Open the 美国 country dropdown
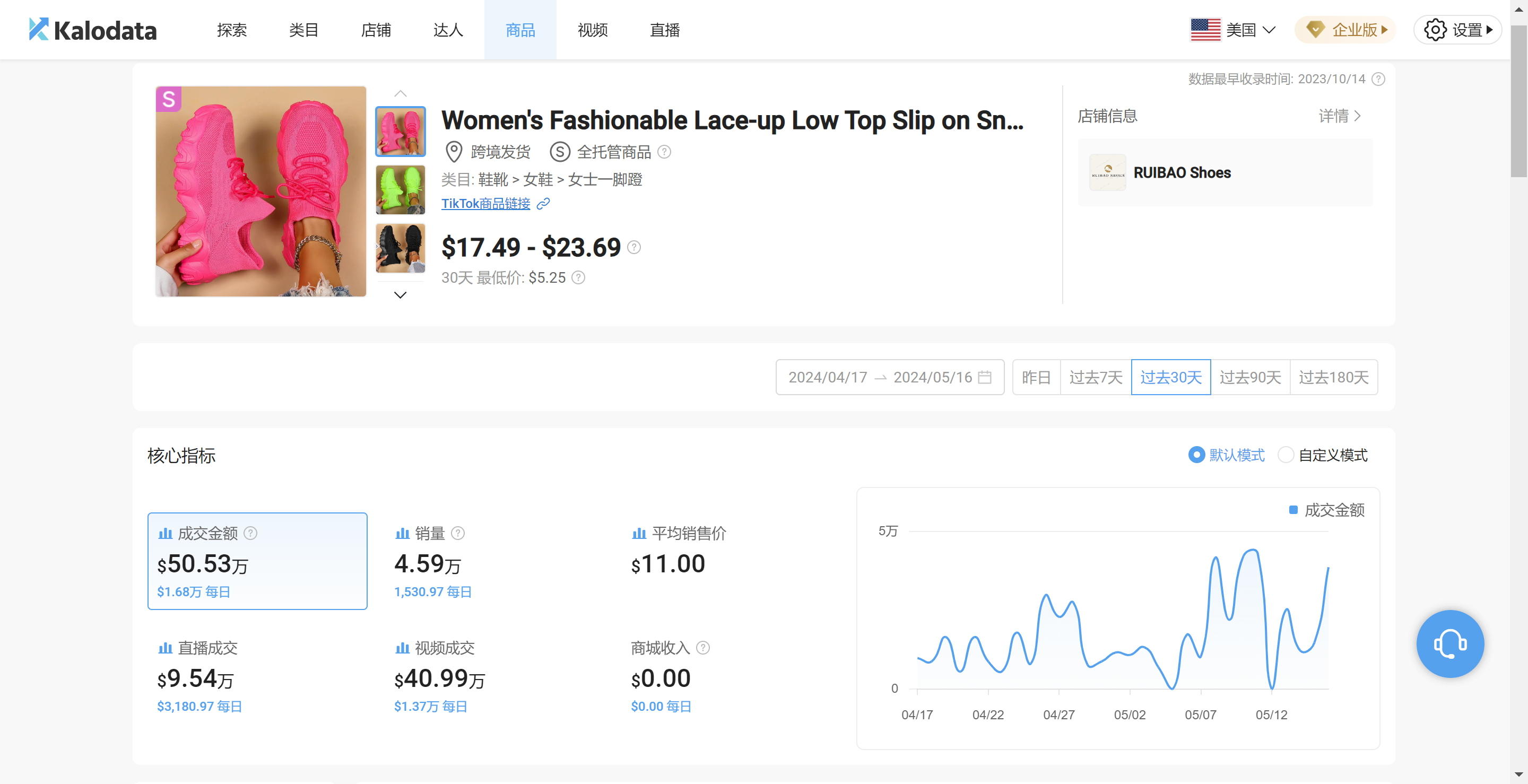This screenshot has width=1528, height=784. click(1233, 30)
